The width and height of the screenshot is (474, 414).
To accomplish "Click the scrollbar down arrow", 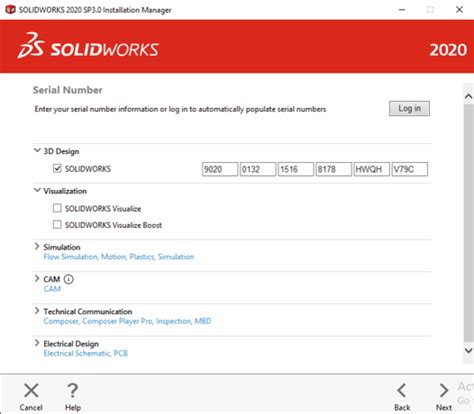I will pos(468,350).
